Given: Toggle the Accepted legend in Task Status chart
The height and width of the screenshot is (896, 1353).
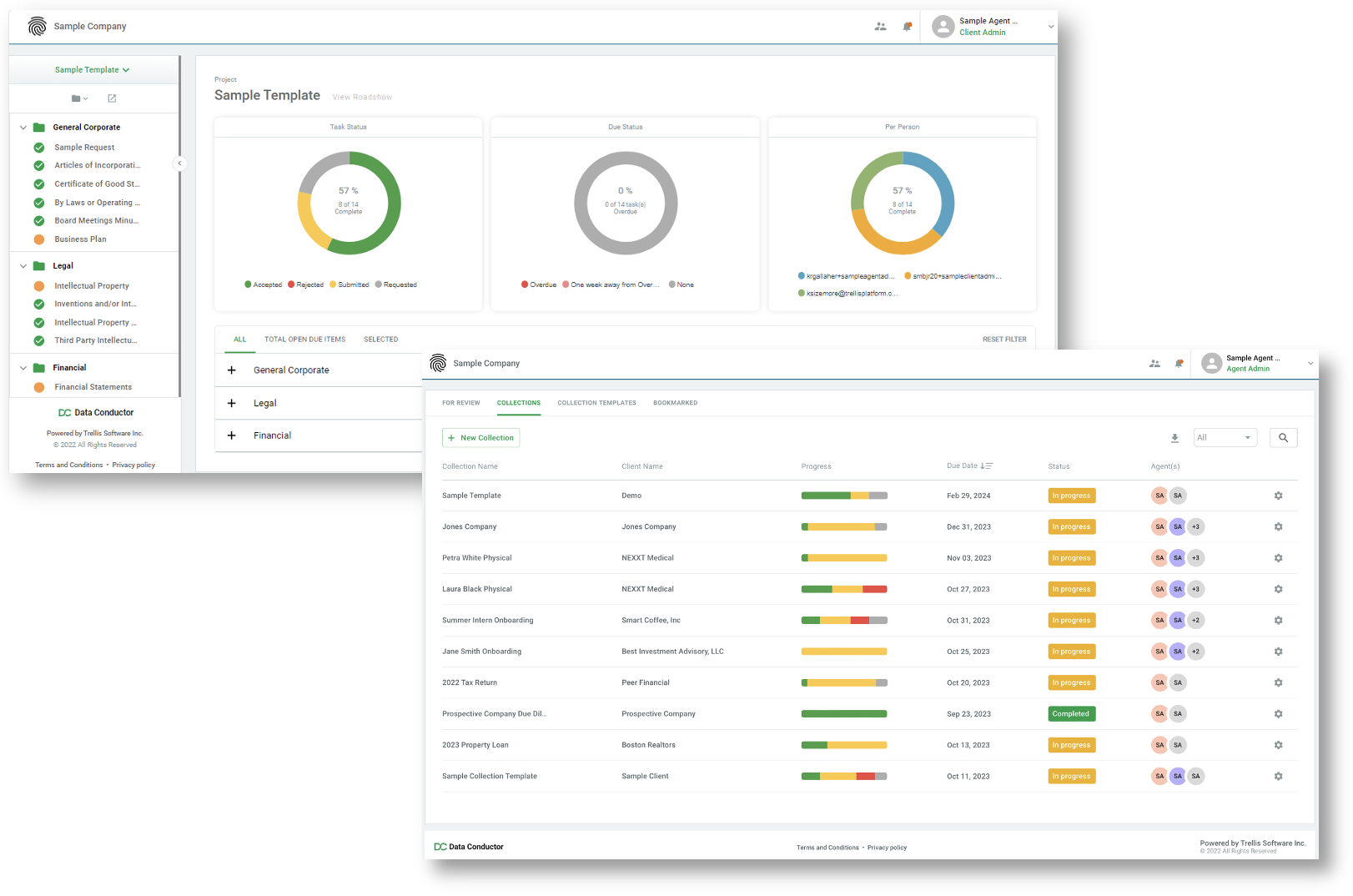Looking at the screenshot, I should 264,284.
